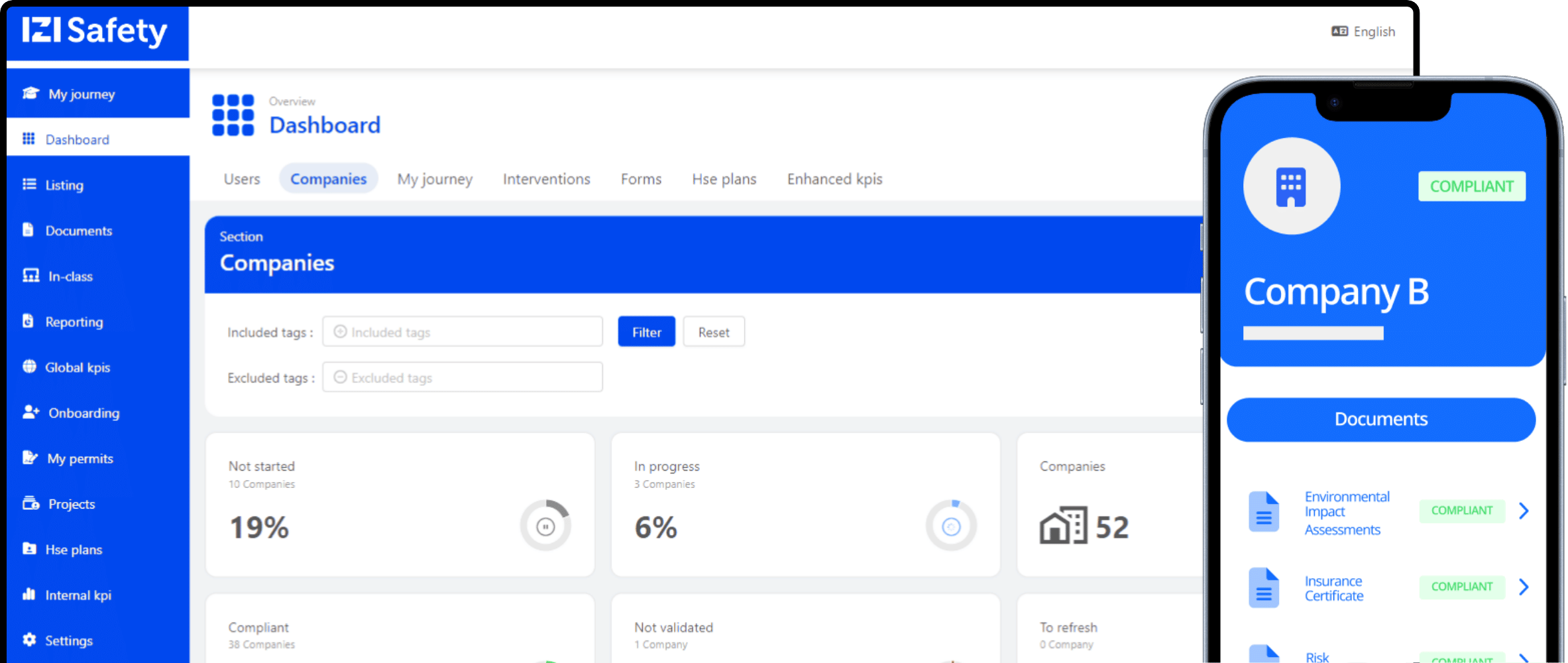Click the My permits pen icon

(x=30, y=458)
